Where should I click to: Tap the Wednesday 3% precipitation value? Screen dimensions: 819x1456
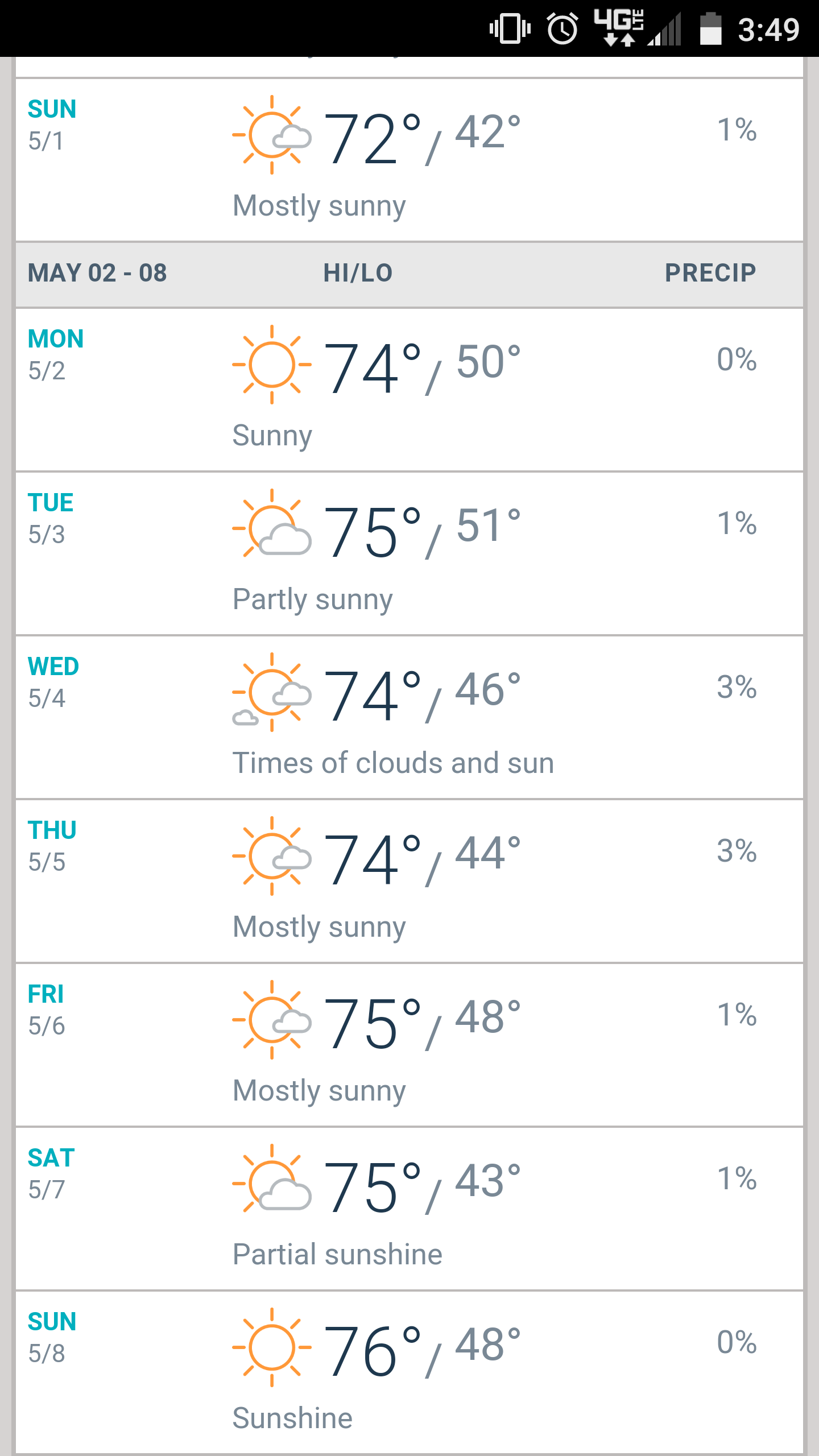[737, 687]
